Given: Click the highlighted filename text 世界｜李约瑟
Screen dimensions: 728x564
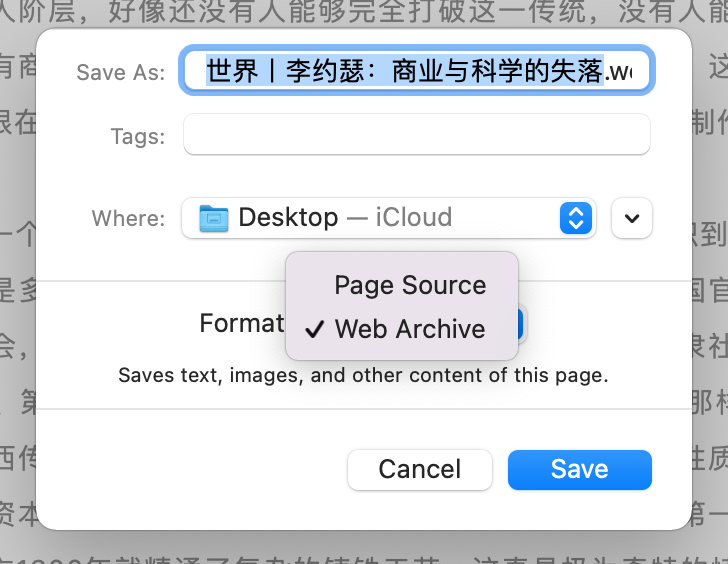Looking at the screenshot, I should tap(285, 71).
